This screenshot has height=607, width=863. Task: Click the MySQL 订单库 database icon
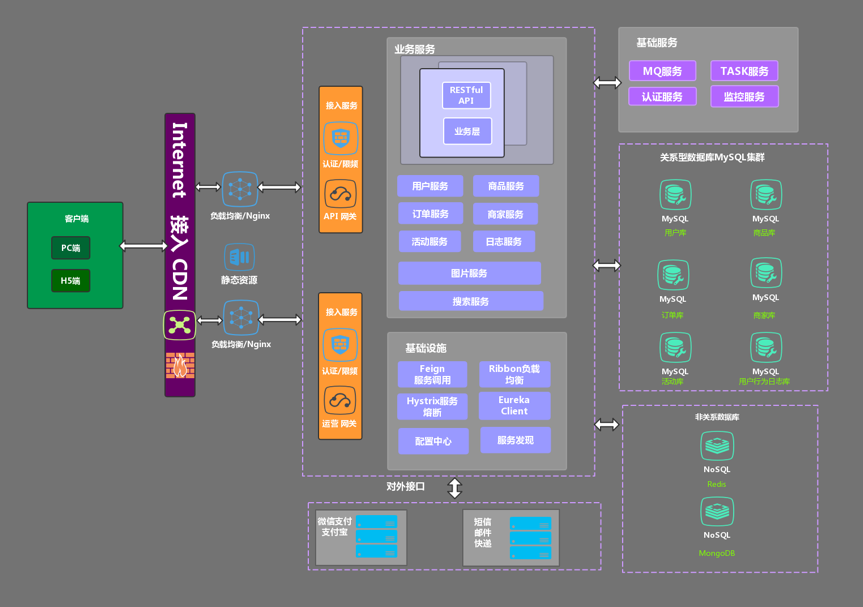673,275
